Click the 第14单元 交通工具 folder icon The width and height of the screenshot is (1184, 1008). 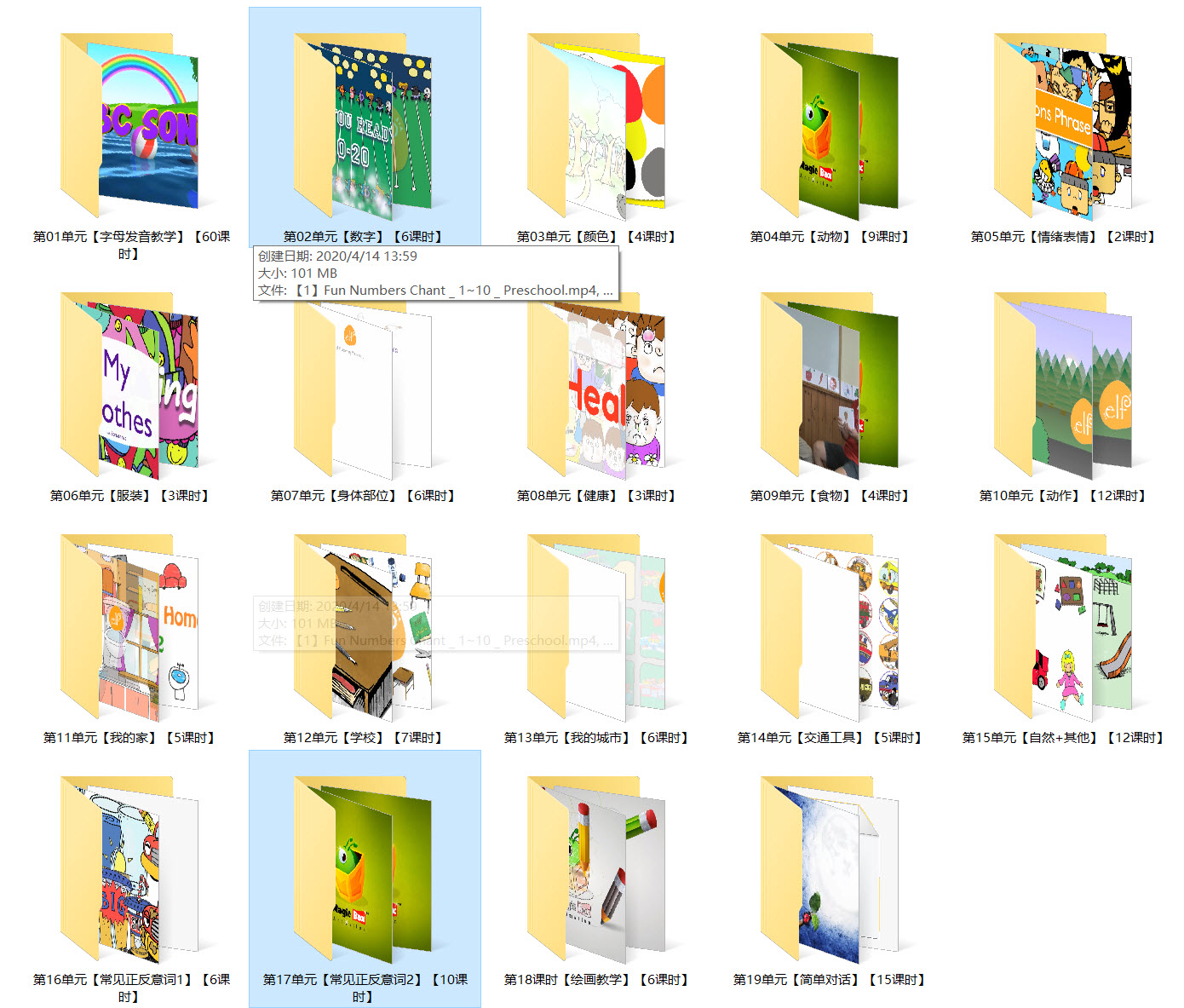coord(830,627)
